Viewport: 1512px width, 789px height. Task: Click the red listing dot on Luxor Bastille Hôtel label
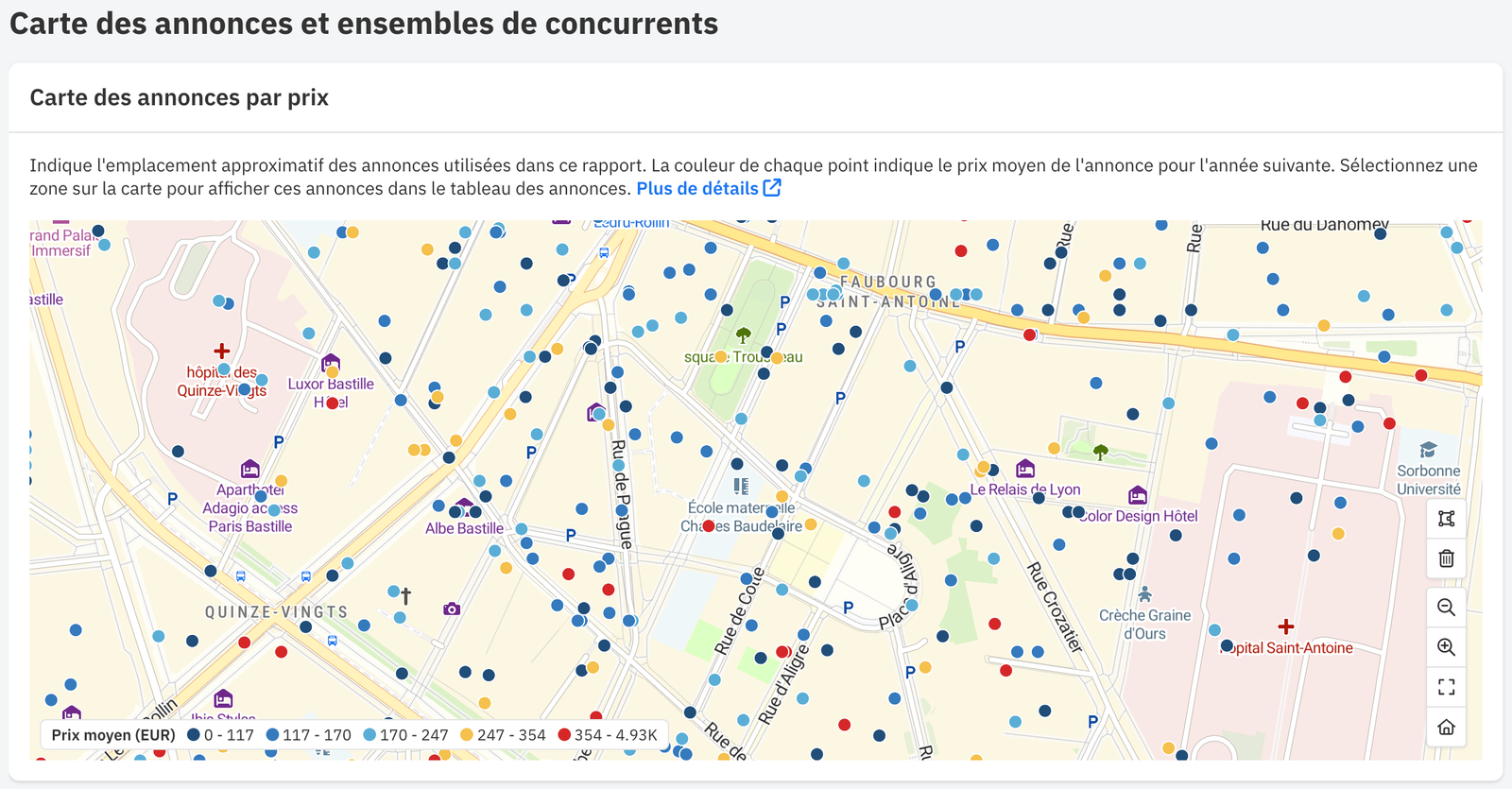point(332,403)
